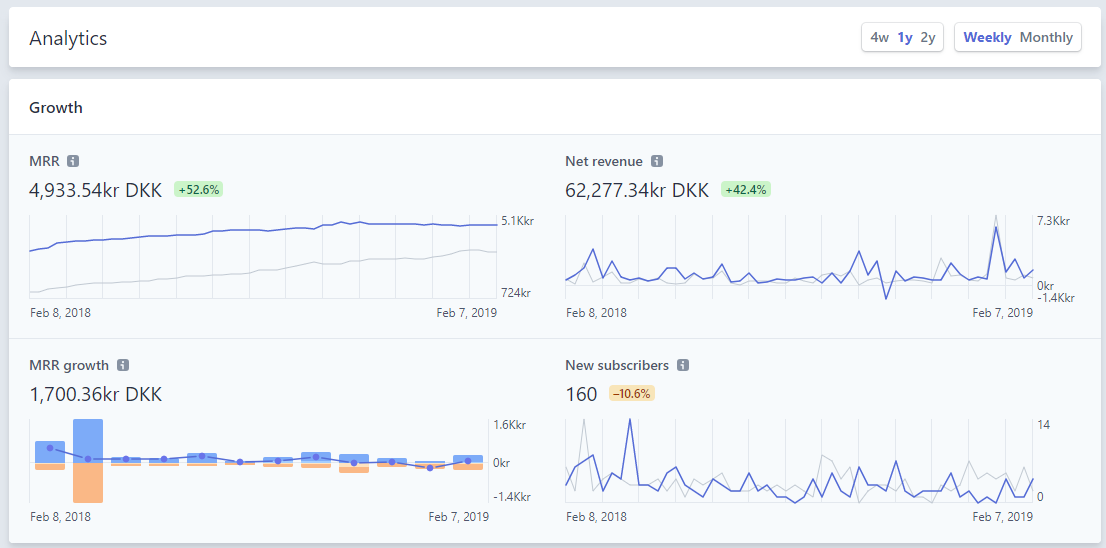The height and width of the screenshot is (548, 1106).
Task: Click the 4,933.54kr DKK MRR value
Action: pos(96,190)
